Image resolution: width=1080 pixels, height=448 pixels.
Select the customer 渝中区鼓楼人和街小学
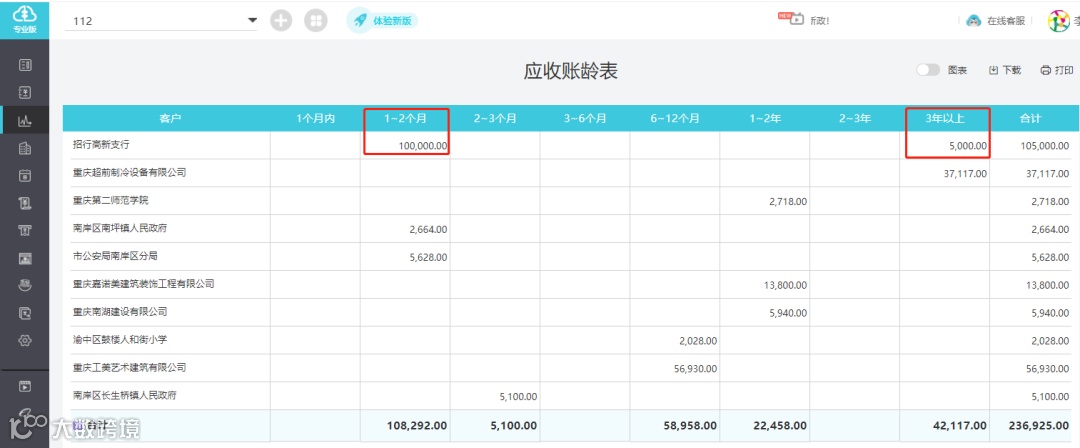(120, 339)
